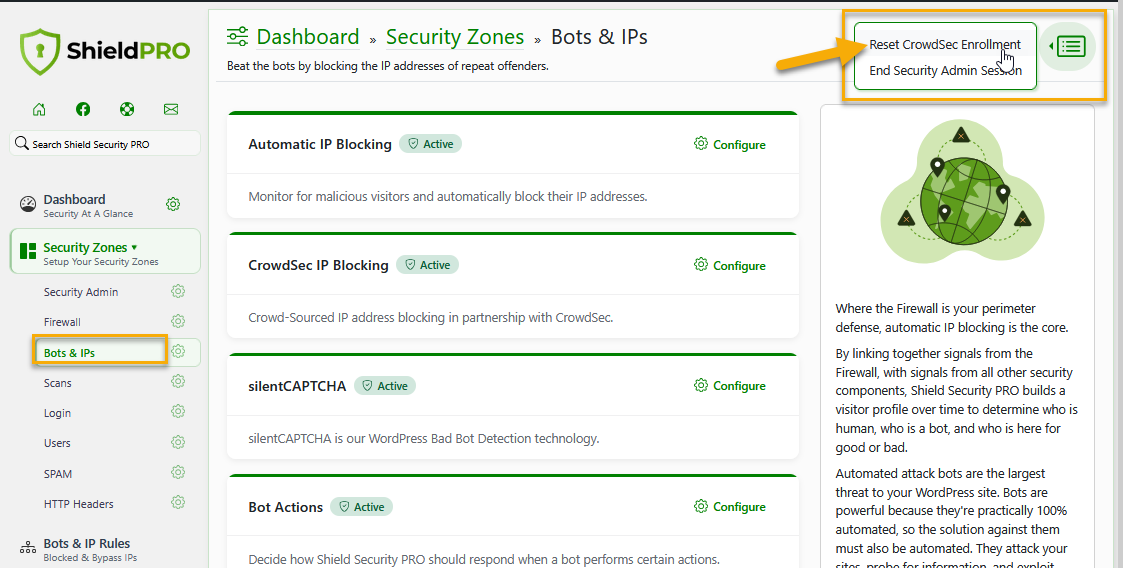
Task: Click Active badge on Bot Actions
Action: (x=362, y=506)
